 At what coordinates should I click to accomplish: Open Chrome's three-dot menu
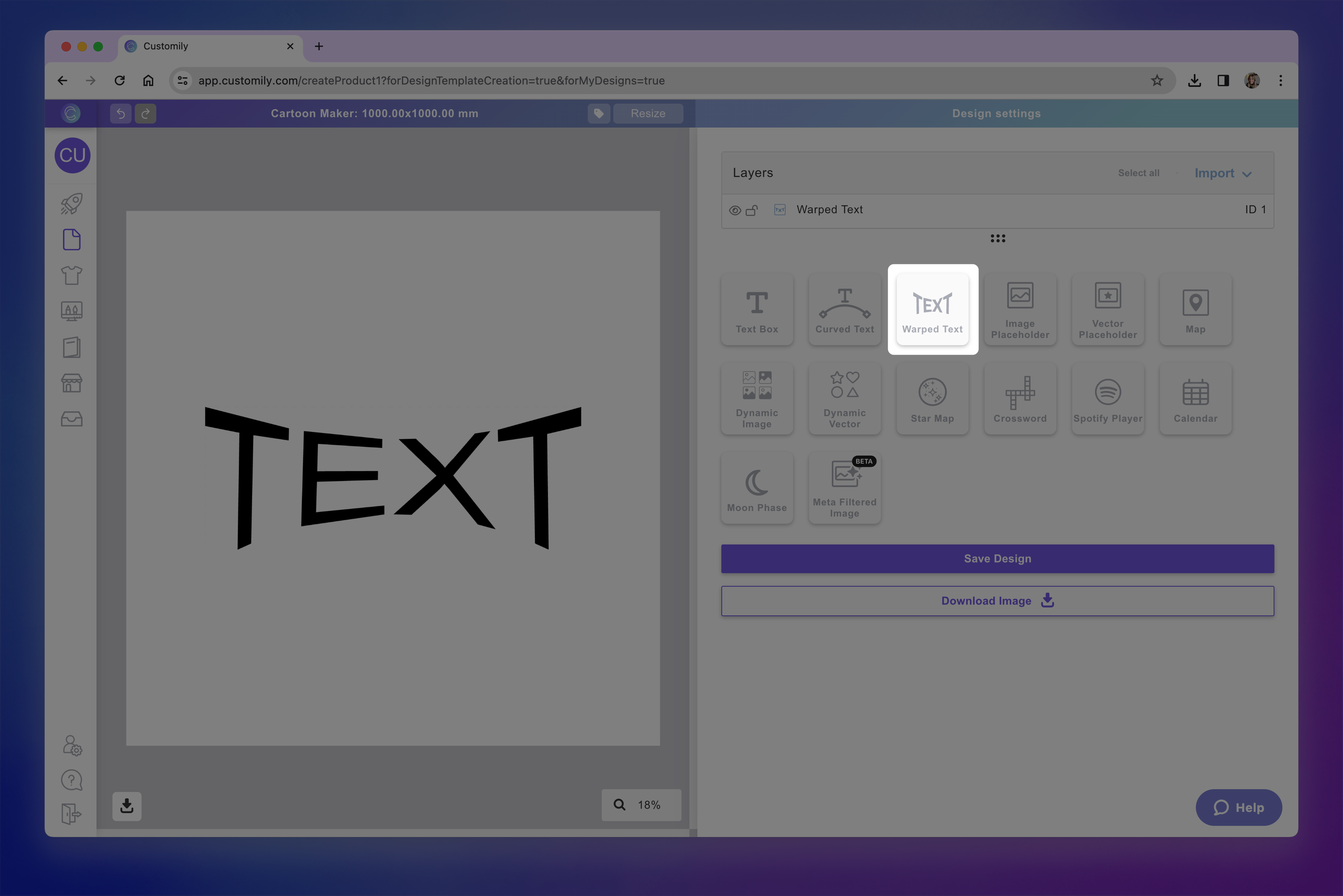(1280, 81)
